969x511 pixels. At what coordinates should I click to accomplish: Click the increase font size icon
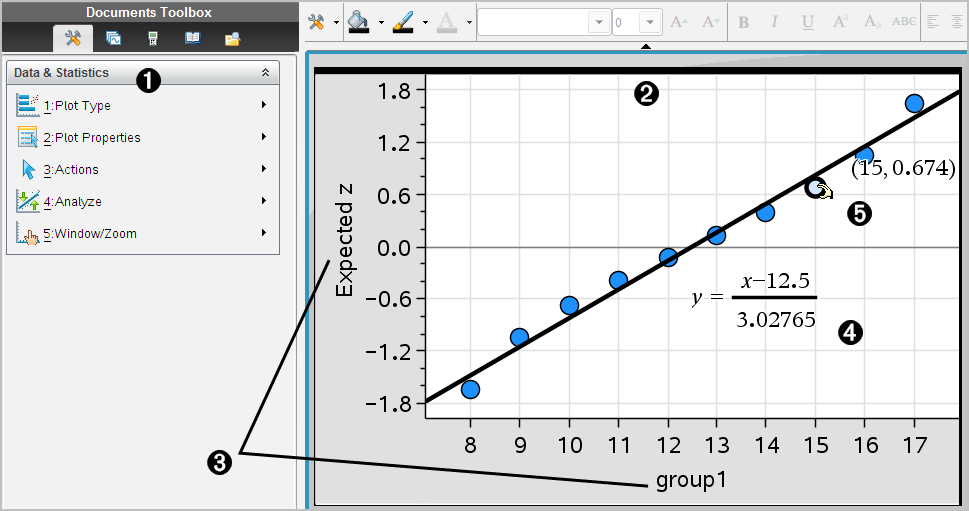coord(679,22)
